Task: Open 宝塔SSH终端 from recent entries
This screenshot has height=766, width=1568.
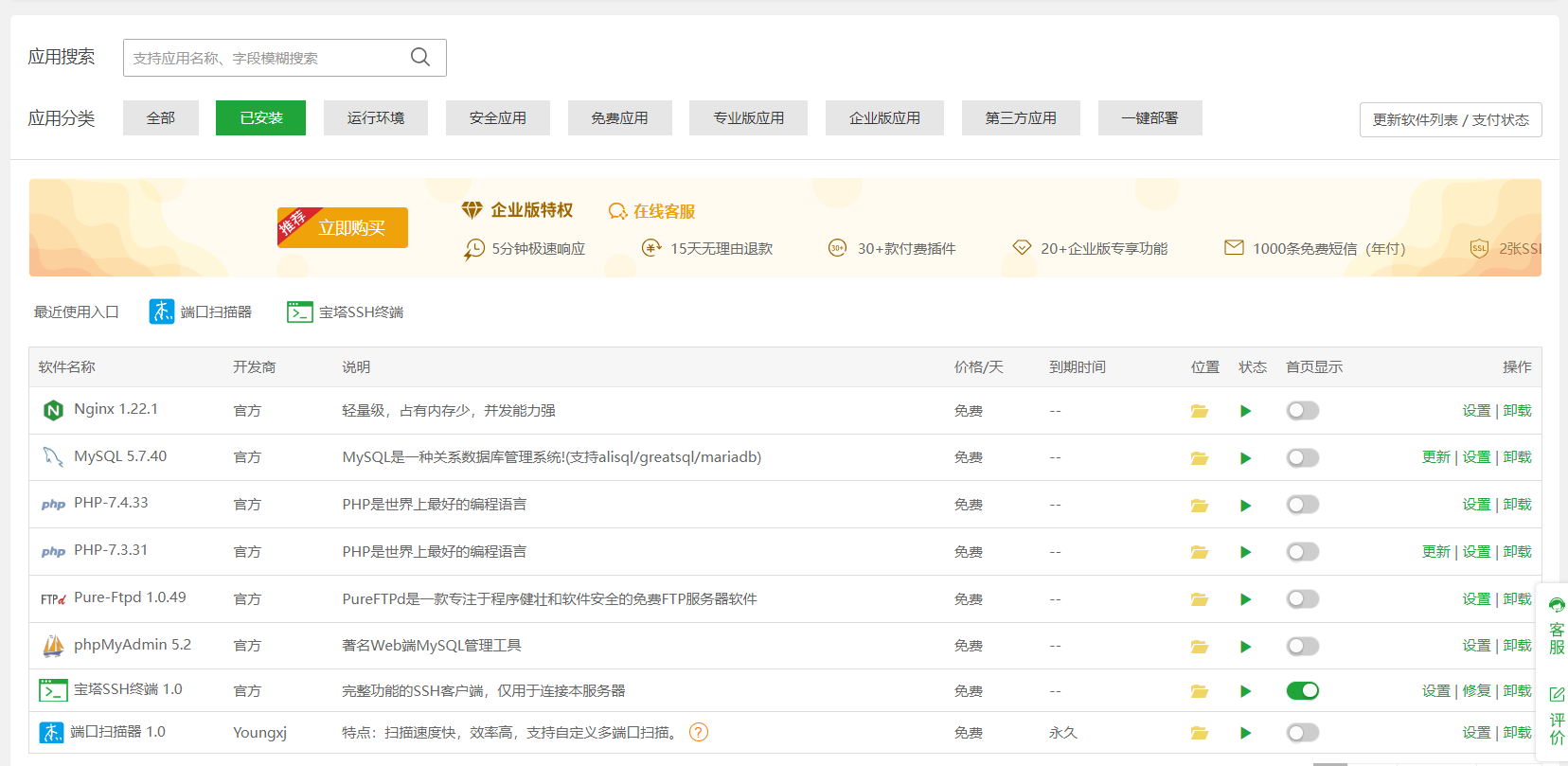Action: pyautogui.click(x=346, y=312)
